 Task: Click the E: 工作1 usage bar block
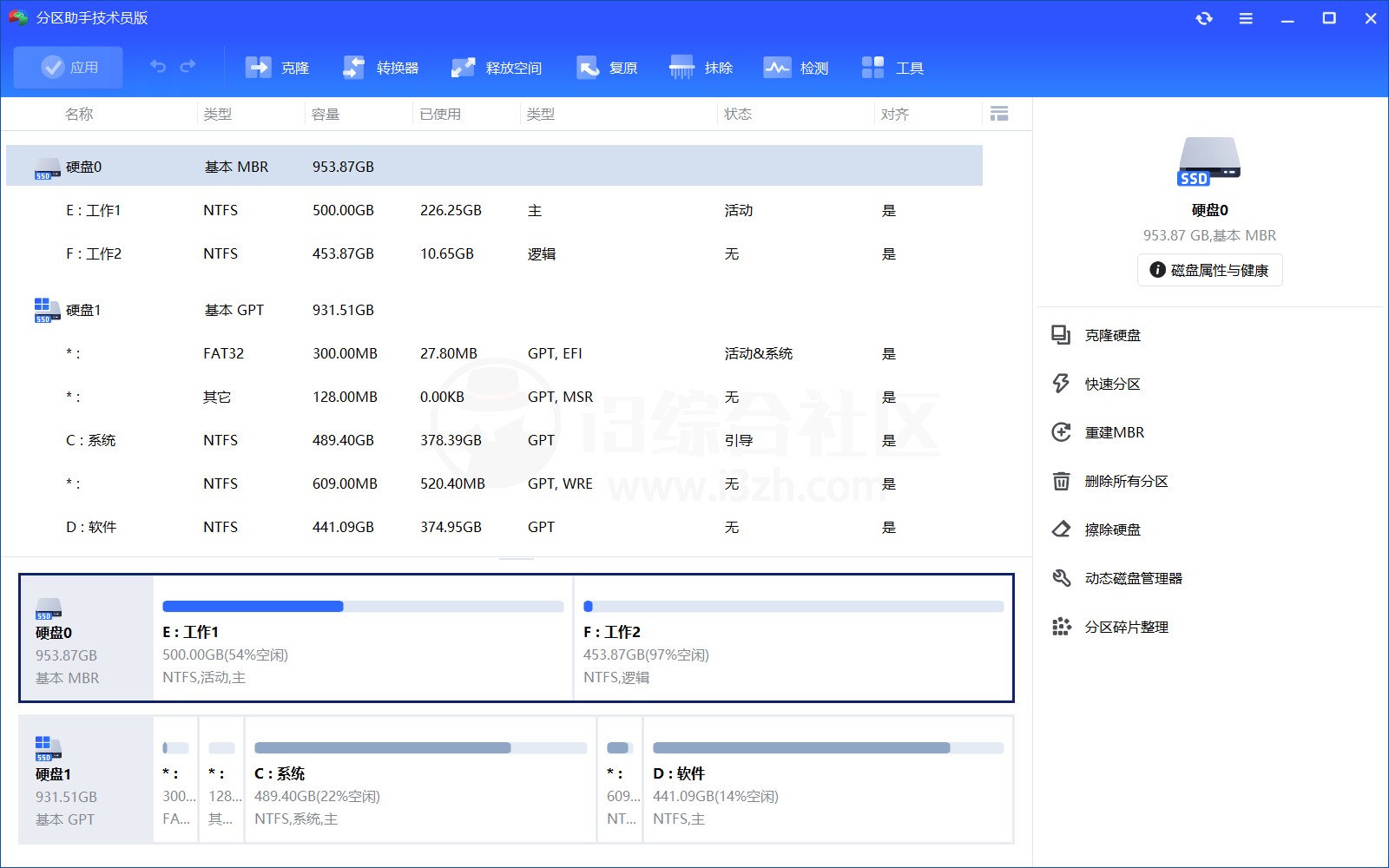click(x=363, y=638)
